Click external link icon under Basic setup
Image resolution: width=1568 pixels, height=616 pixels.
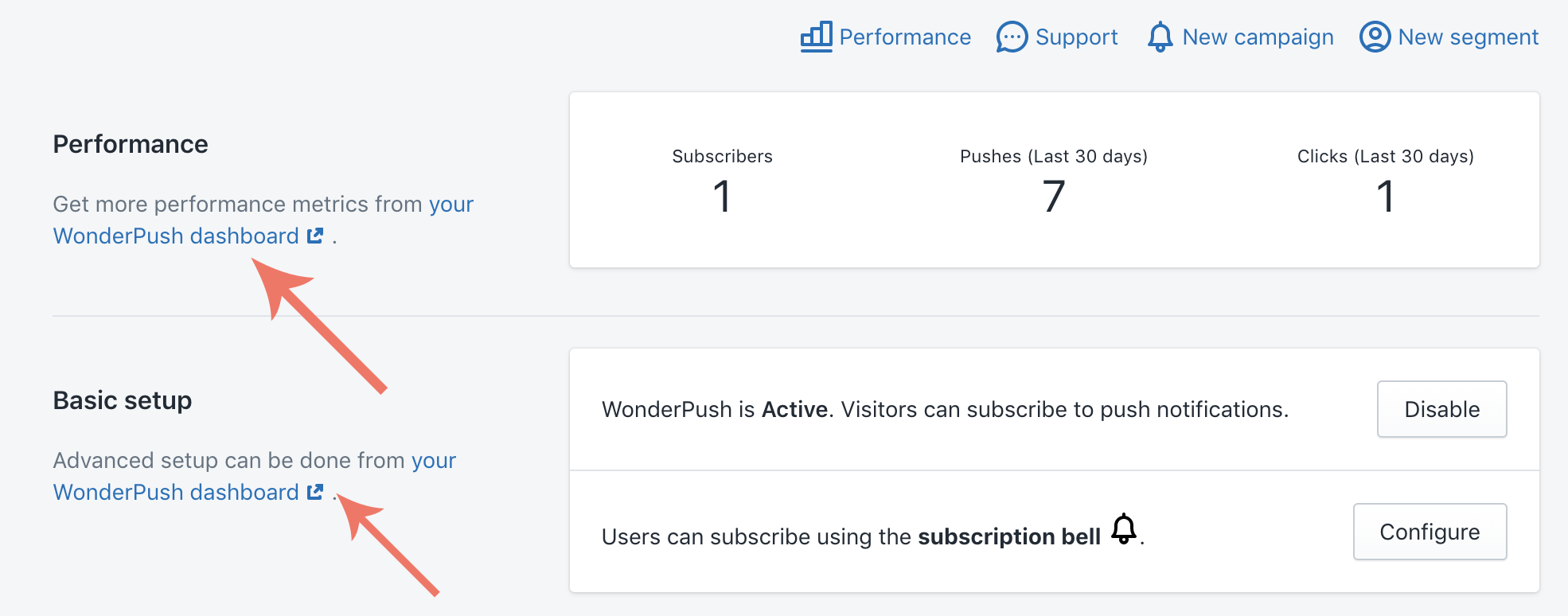pos(315,492)
